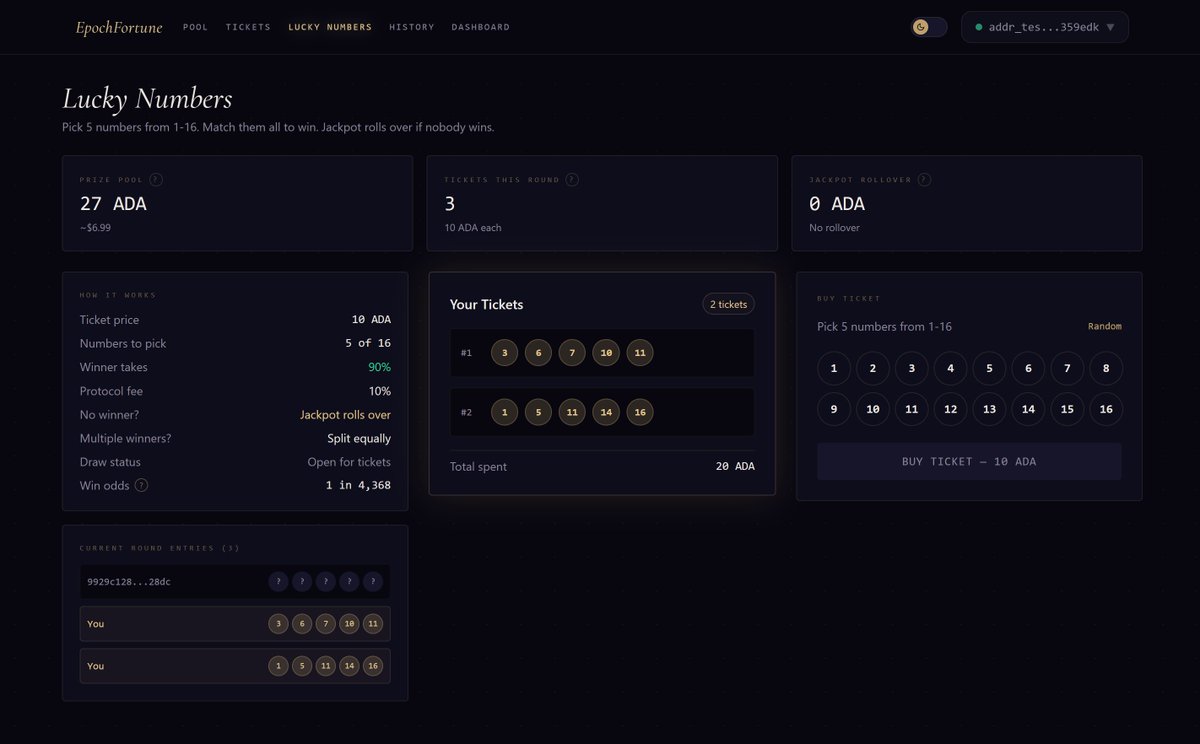Click the Split equally value
The width and height of the screenshot is (1200, 744).
(x=359, y=438)
